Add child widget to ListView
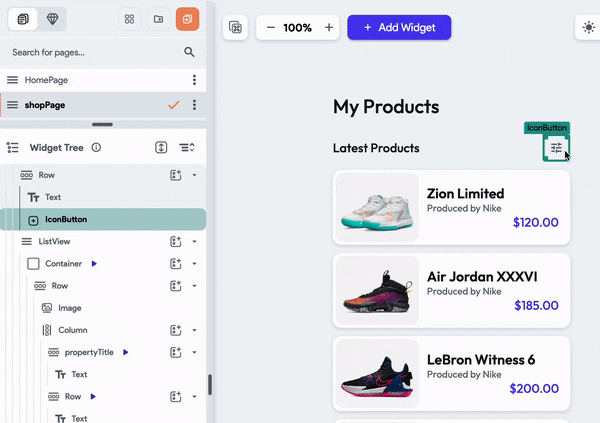This screenshot has height=423, width=600. [x=176, y=242]
